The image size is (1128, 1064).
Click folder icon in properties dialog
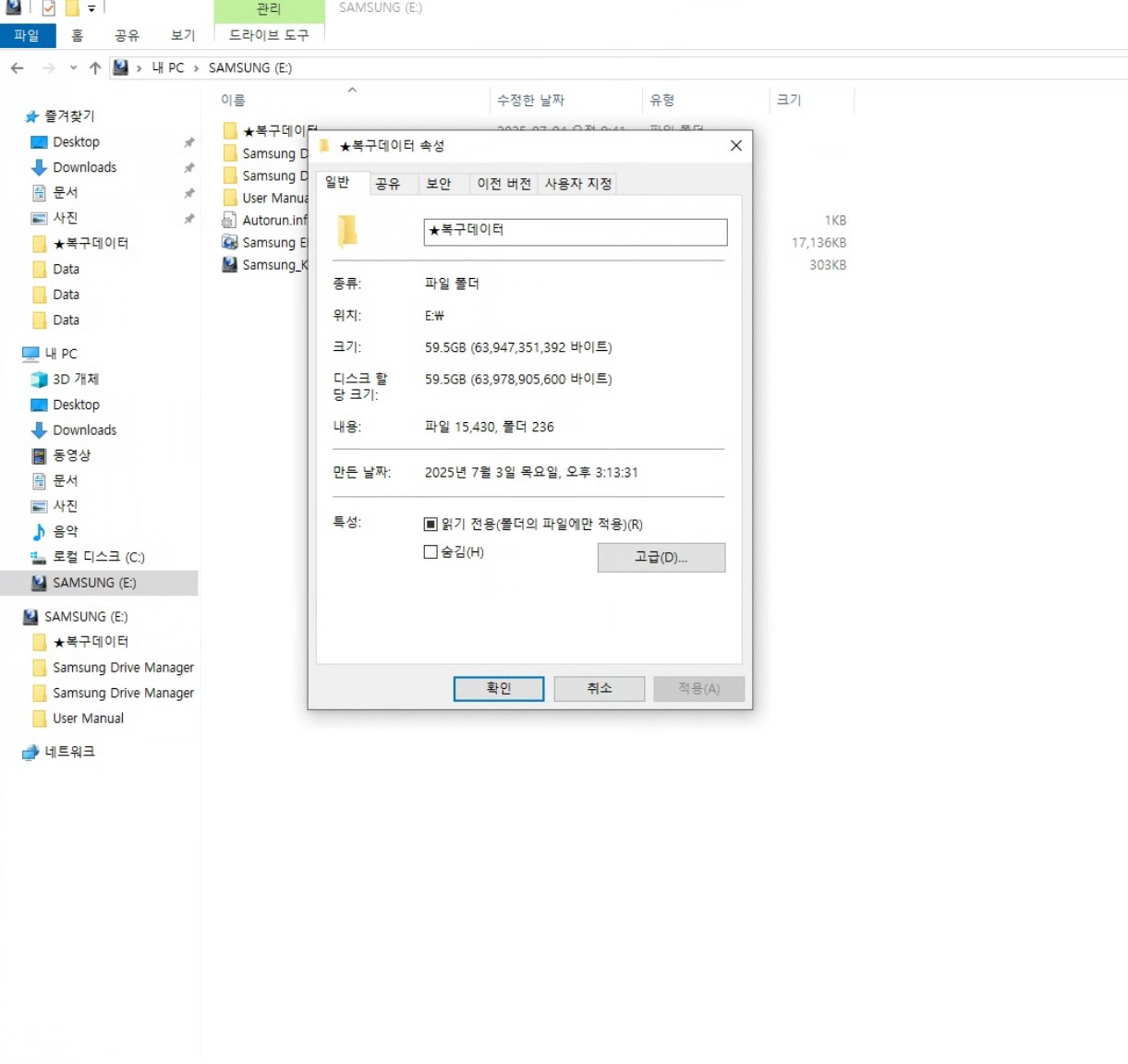[347, 231]
